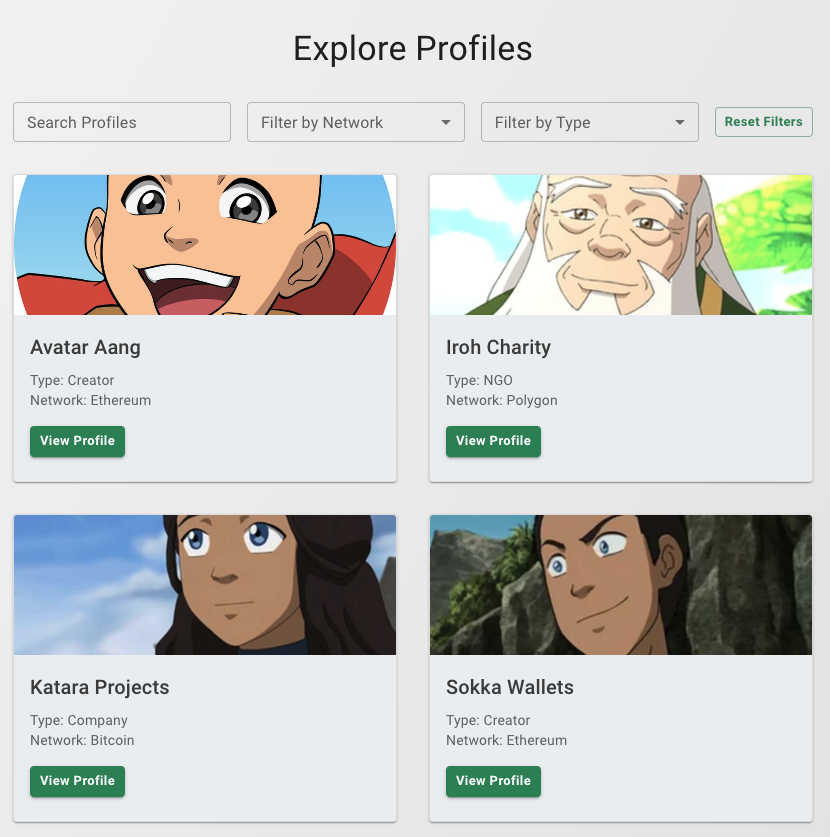Expand the Filter by Type chevron arrow
The width and height of the screenshot is (830, 837).
(x=679, y=122)
